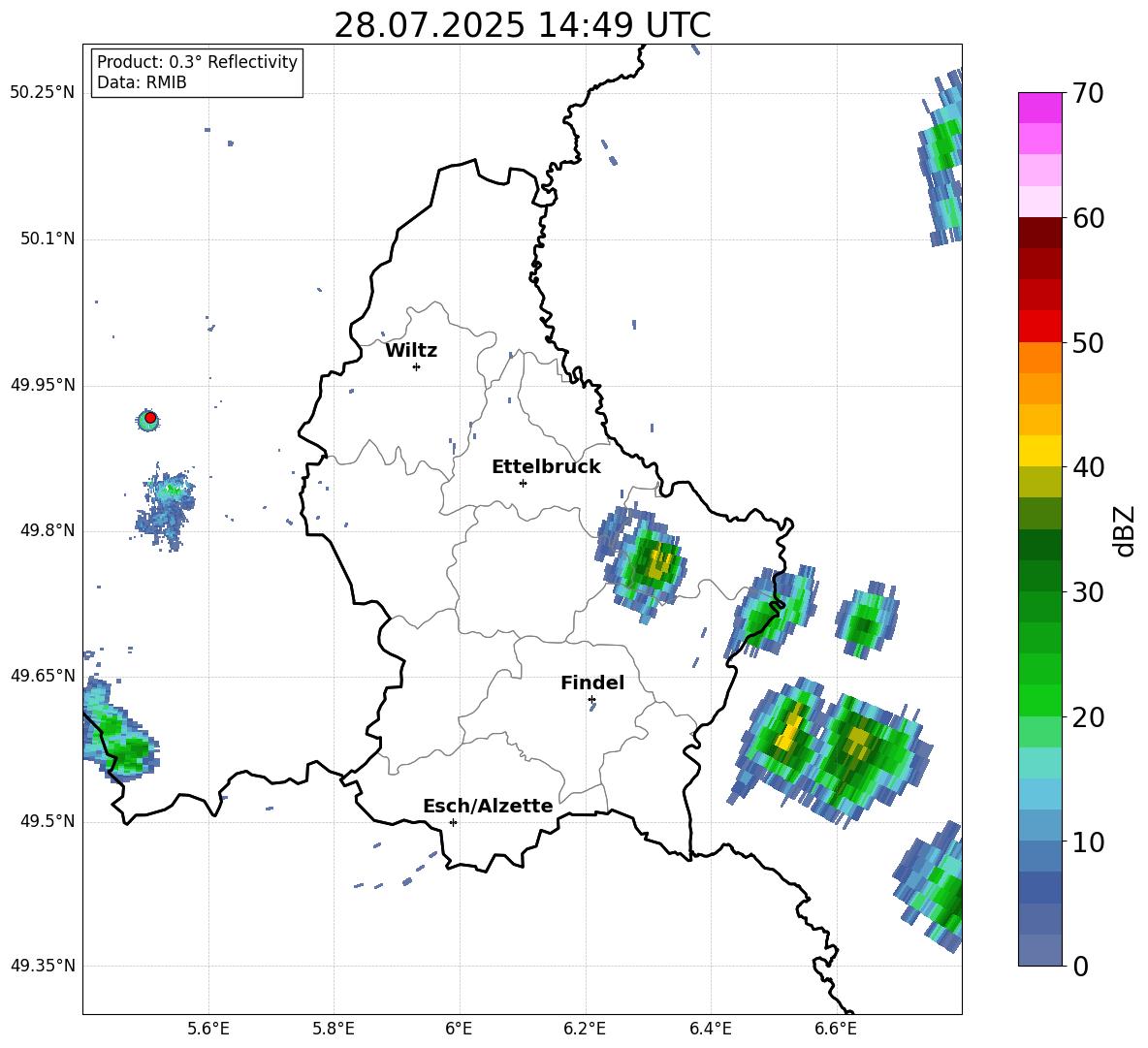Click the 5.6°E longitude label
1148x1048 pixels.
(208, 1029)
